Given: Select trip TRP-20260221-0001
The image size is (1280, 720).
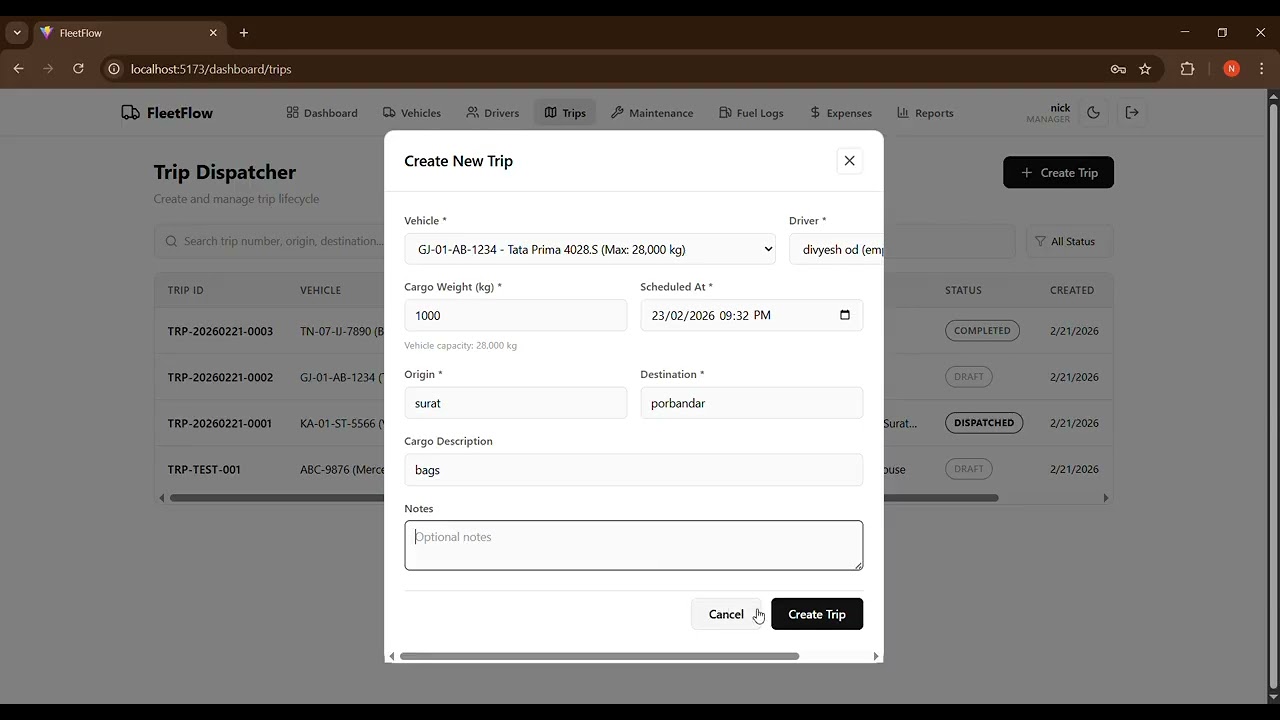Looking at the screenshot, I should click(x=220, y=423).
